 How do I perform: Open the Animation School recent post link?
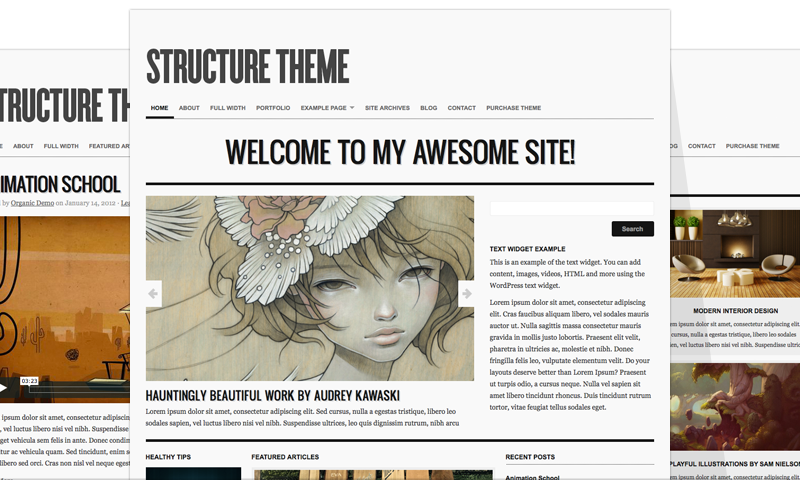[x=532, y=477]
